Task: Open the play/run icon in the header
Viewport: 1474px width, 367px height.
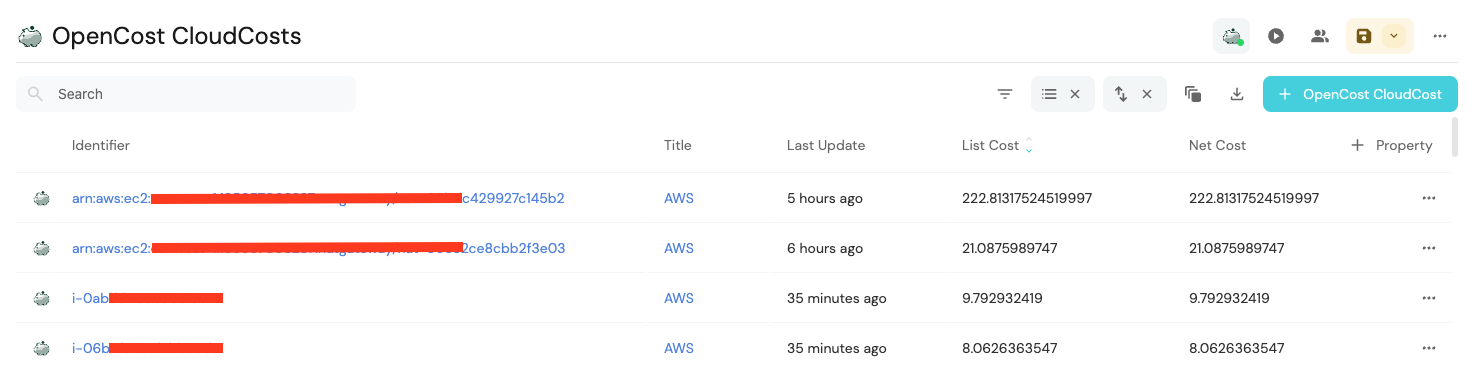Action: (1276, 36)
